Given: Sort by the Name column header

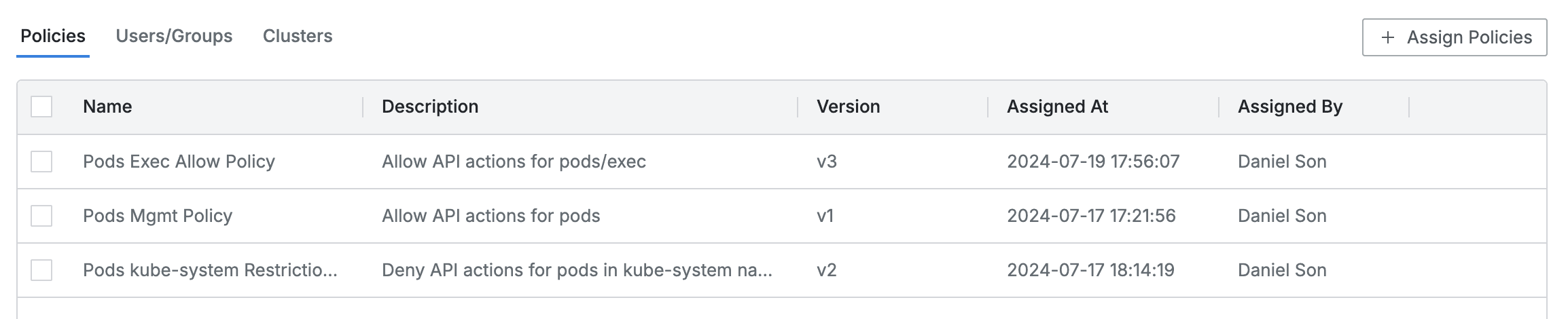Looking at the screenshot, I should [107, 107].
